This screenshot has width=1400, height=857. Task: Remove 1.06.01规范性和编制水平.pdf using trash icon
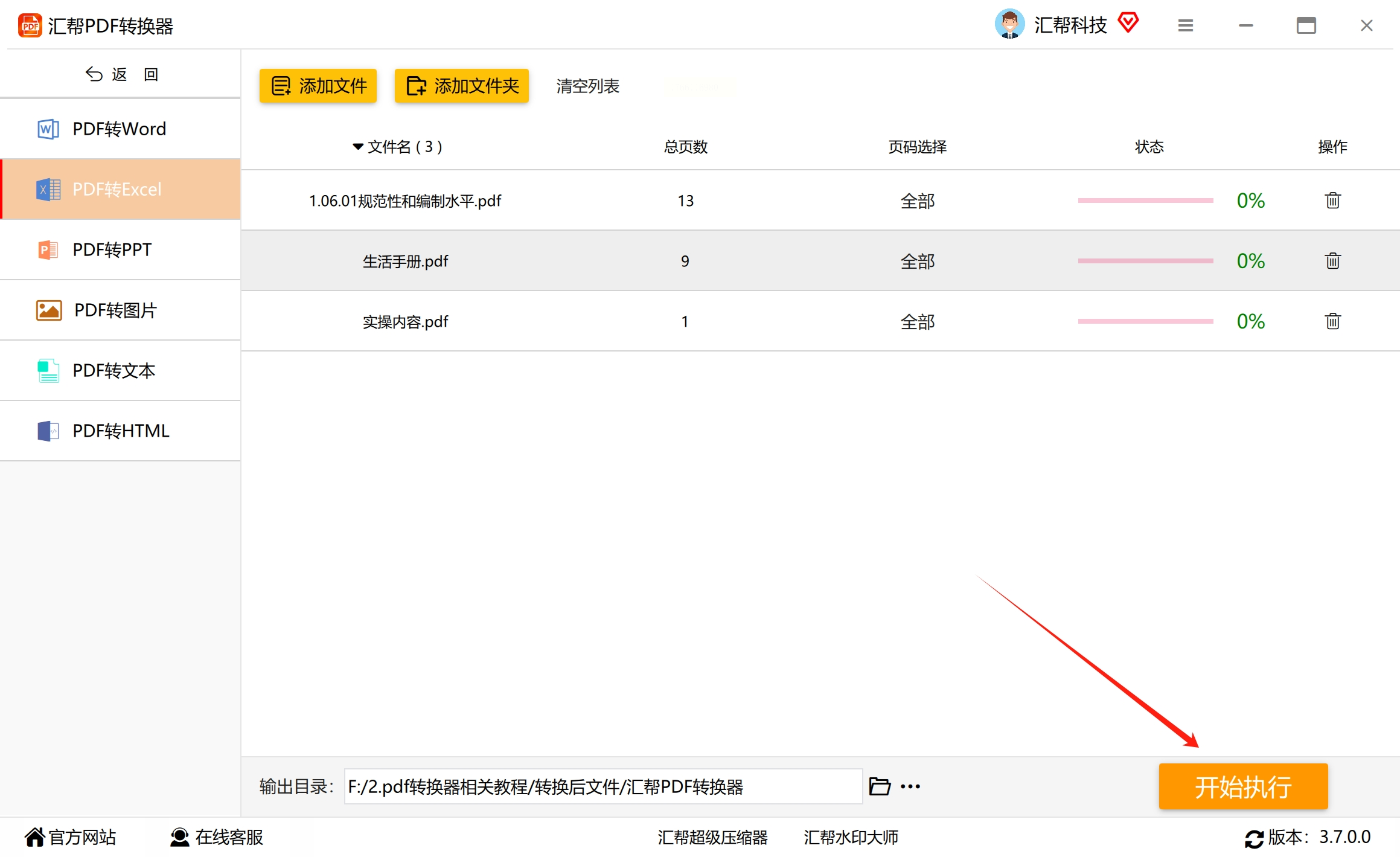pyautogui.click(x=1332, y=201)
